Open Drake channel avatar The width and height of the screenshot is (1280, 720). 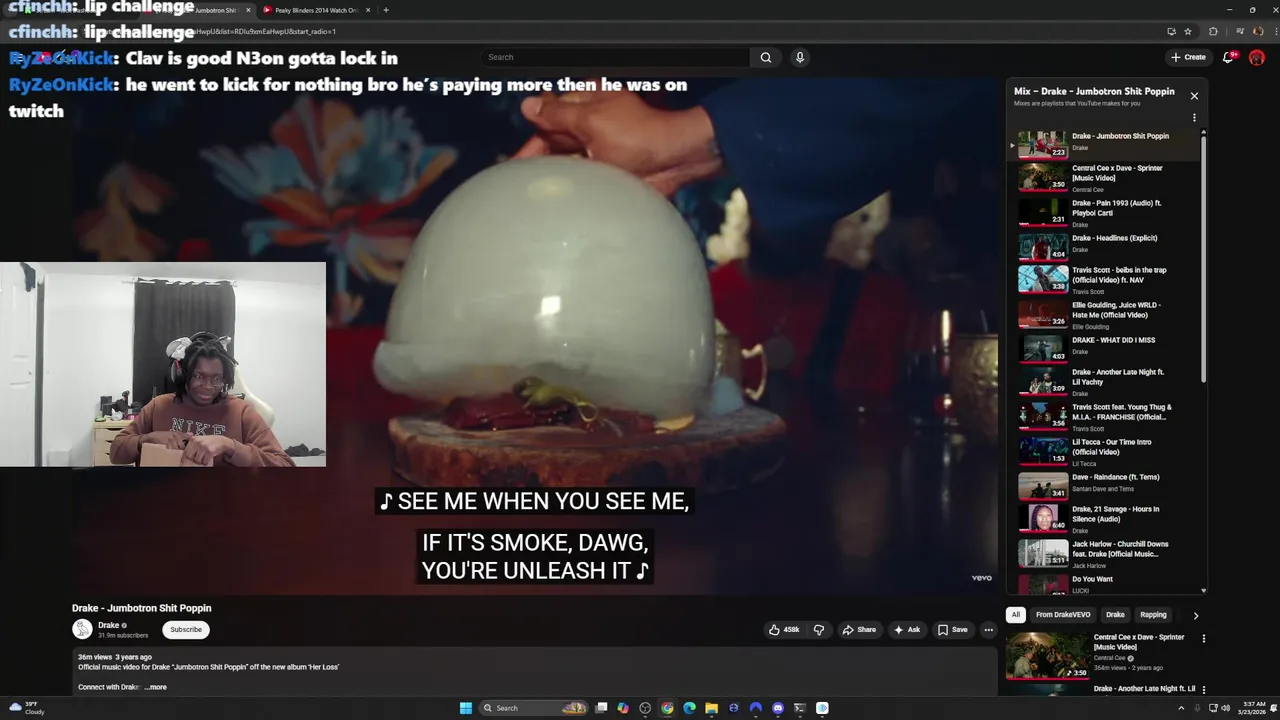click(x=82, y=629)
